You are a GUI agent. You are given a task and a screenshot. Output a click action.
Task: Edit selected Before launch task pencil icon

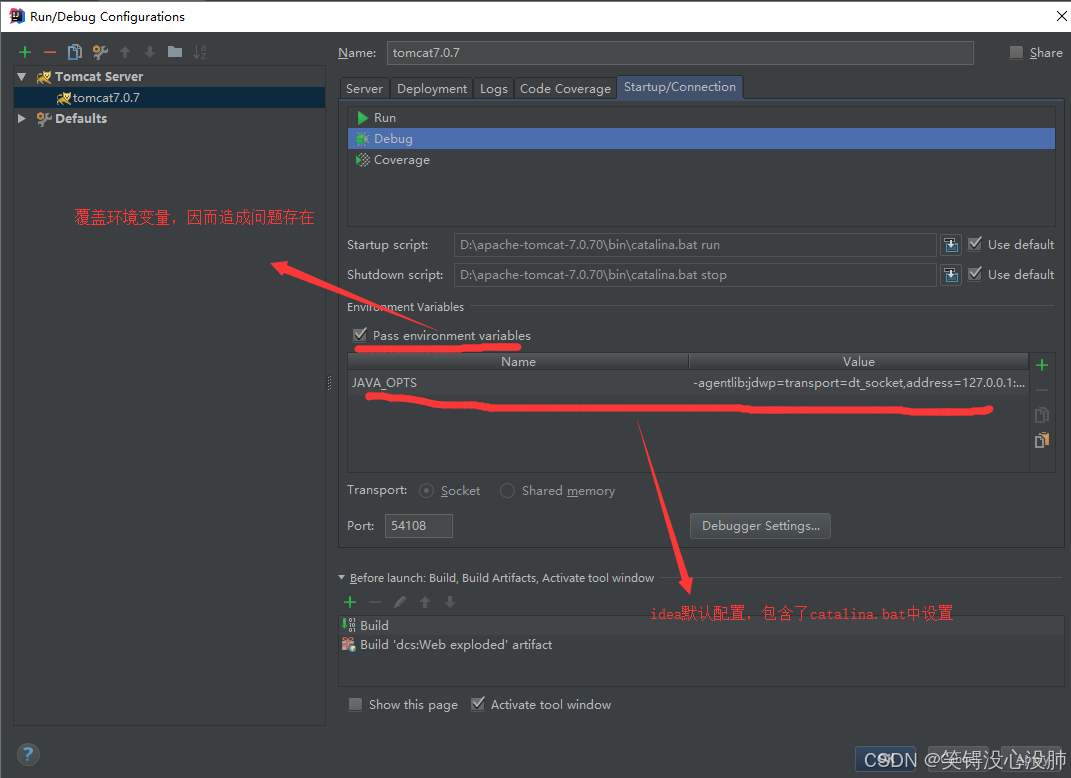tap(400, 602)
